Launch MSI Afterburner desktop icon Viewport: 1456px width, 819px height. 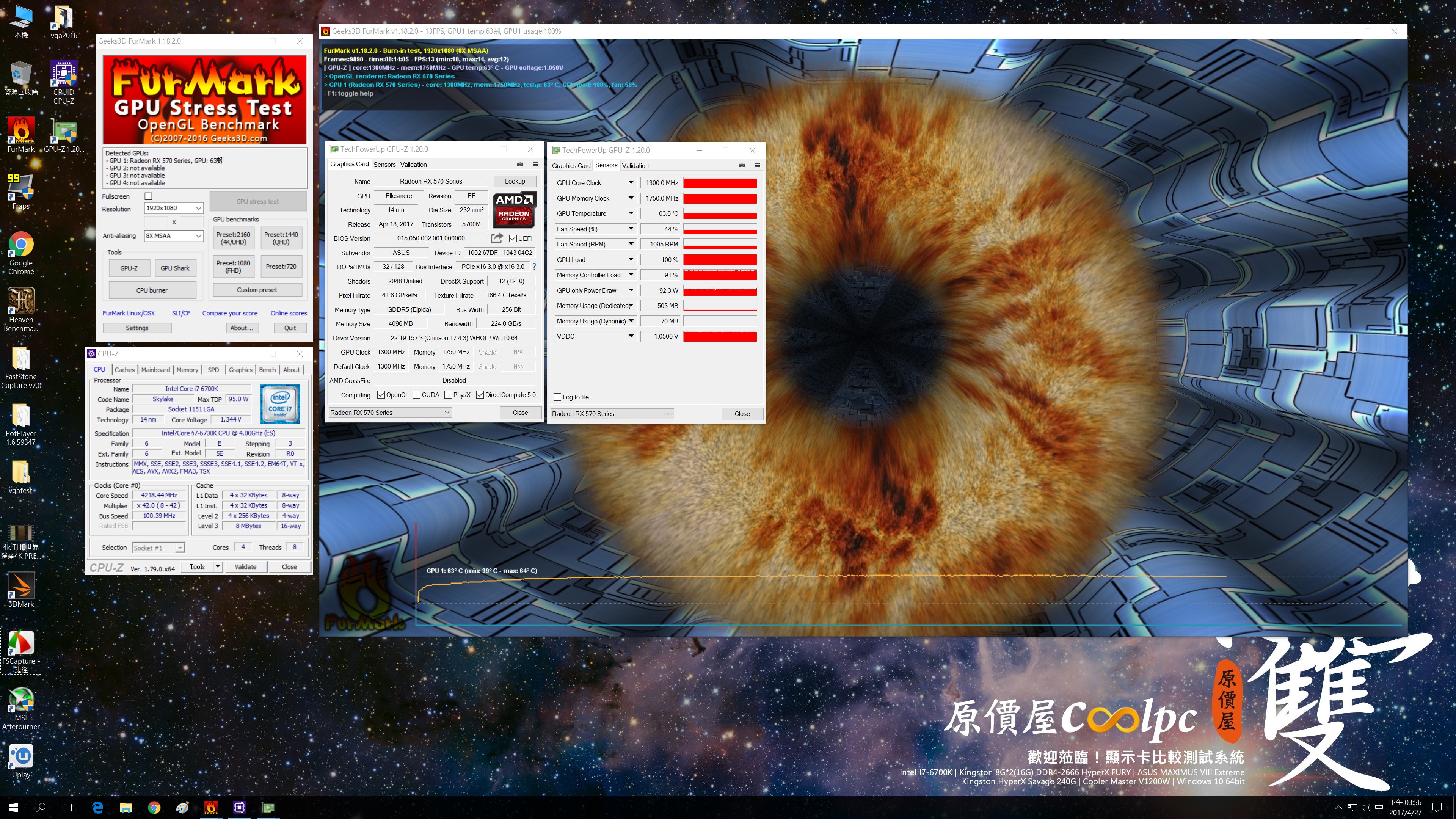pyautogui.click(x=21, y=708)
